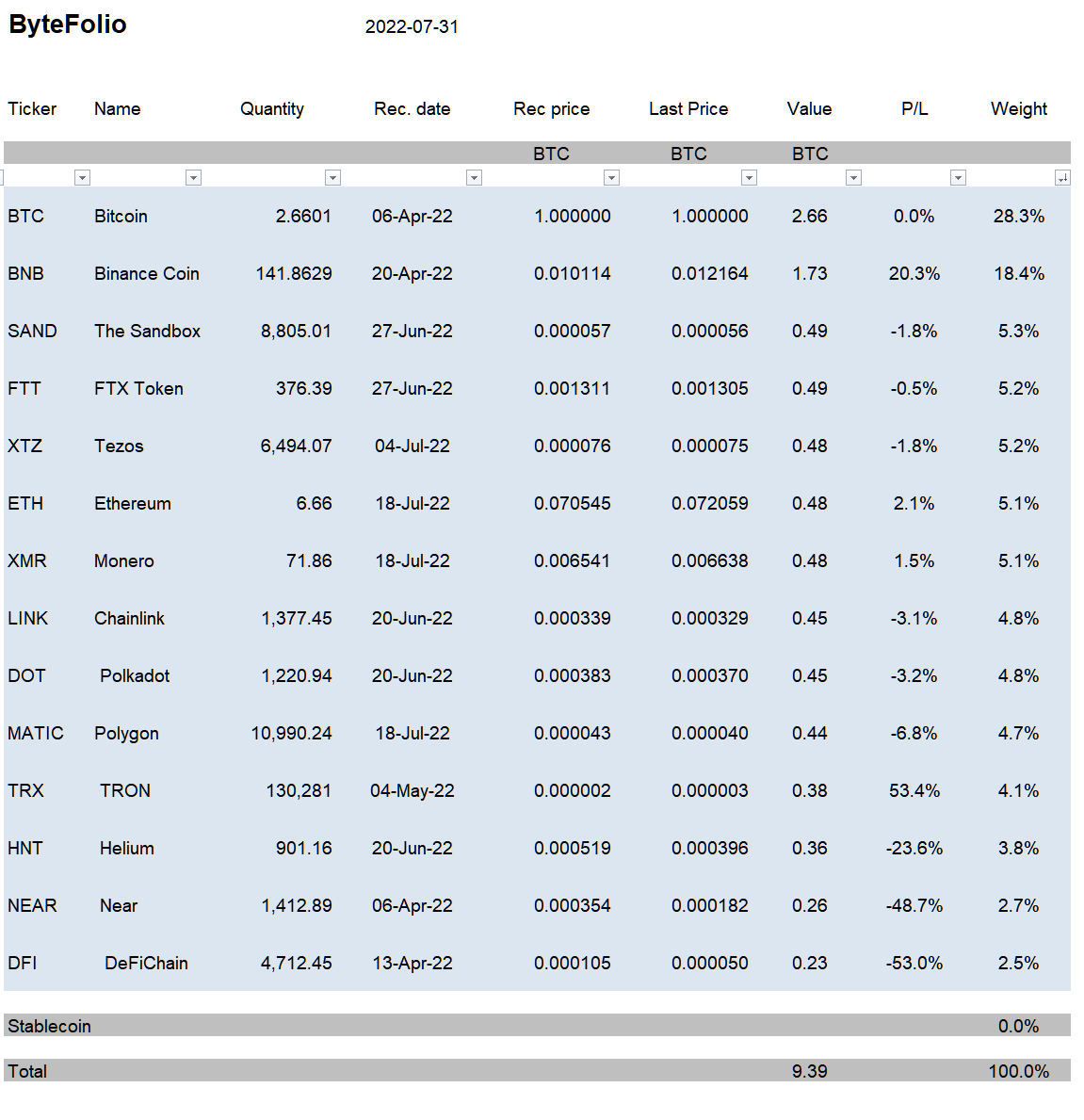
Task: Expand the Quantity column filter arrow
Action: coord(332,178)
